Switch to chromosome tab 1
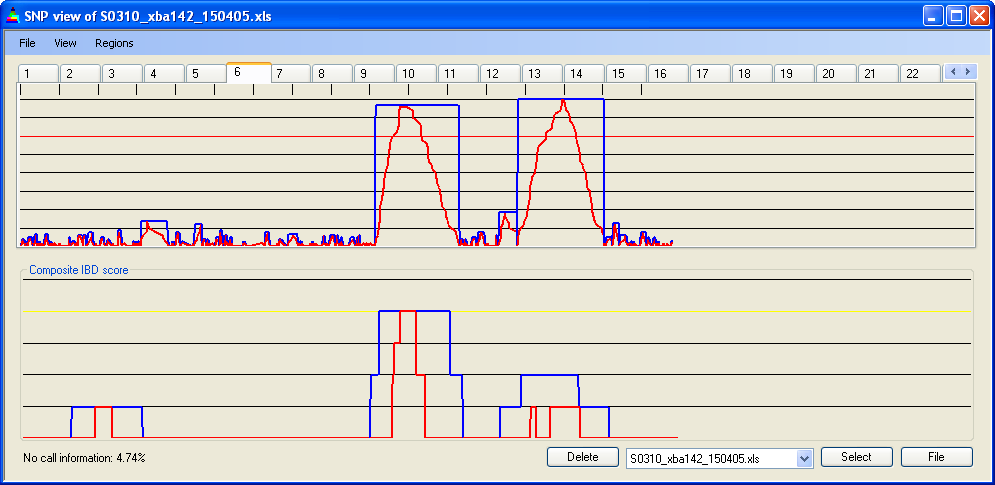The width and height of the screenshot is (995, 485). pos(38,74)
